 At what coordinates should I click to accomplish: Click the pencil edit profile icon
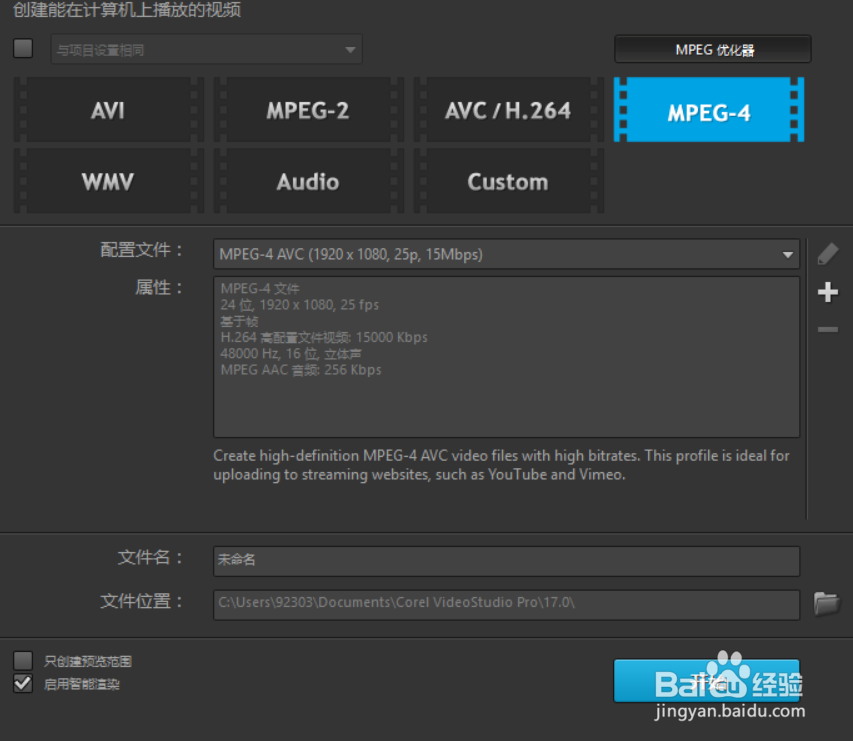[827, 254]
